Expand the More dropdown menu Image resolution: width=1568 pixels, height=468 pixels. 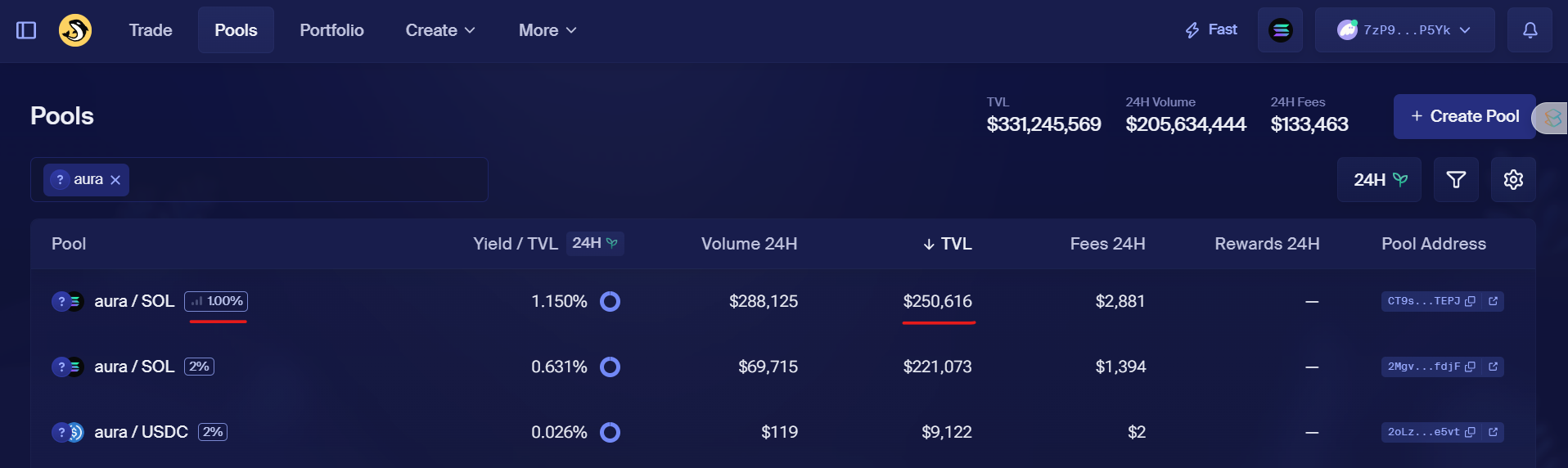pyautogui.click(x=547, y=30)
